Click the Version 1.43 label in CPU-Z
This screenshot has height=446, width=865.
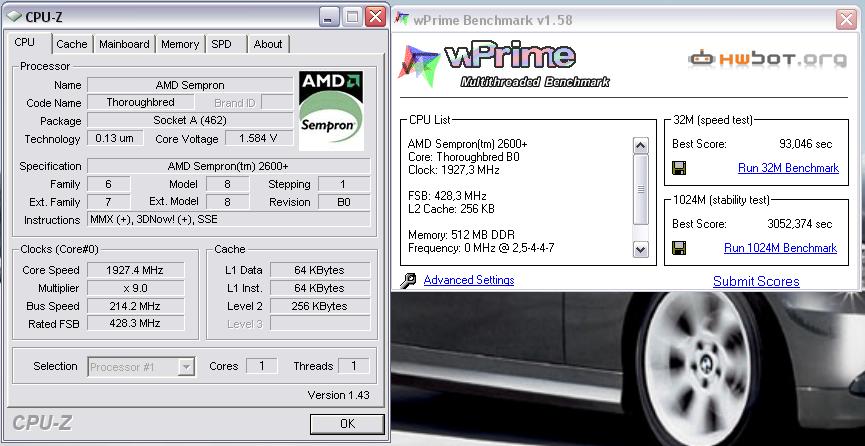338,395
